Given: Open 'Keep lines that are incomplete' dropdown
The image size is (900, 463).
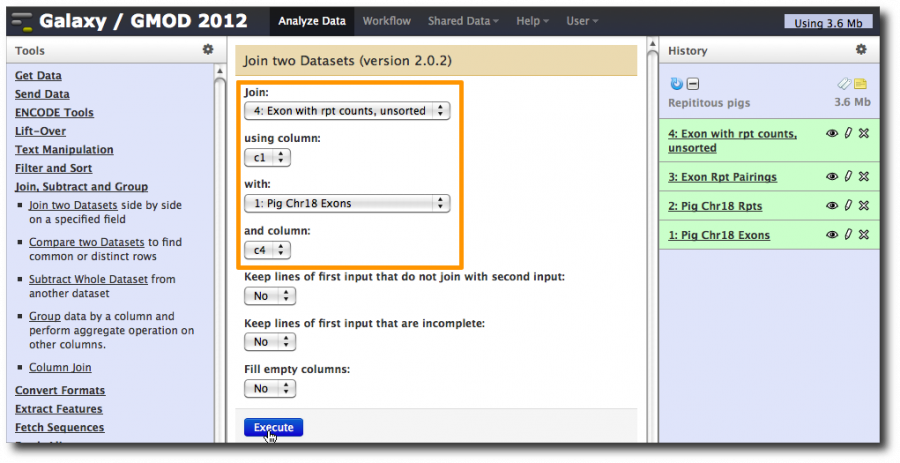Looking at the screenshot, I should click(270, 342).
